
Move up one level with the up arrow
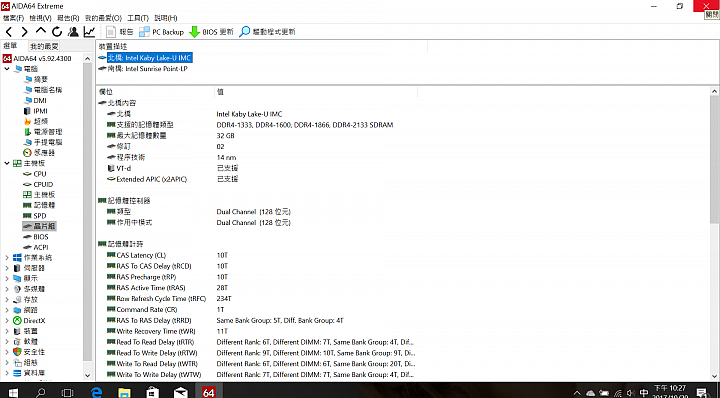(x=41, y=31)
